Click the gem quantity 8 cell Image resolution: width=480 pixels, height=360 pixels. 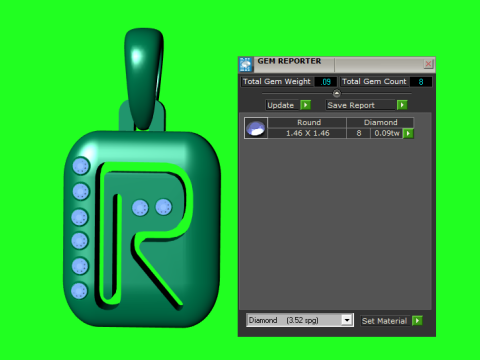coord(359,133)
